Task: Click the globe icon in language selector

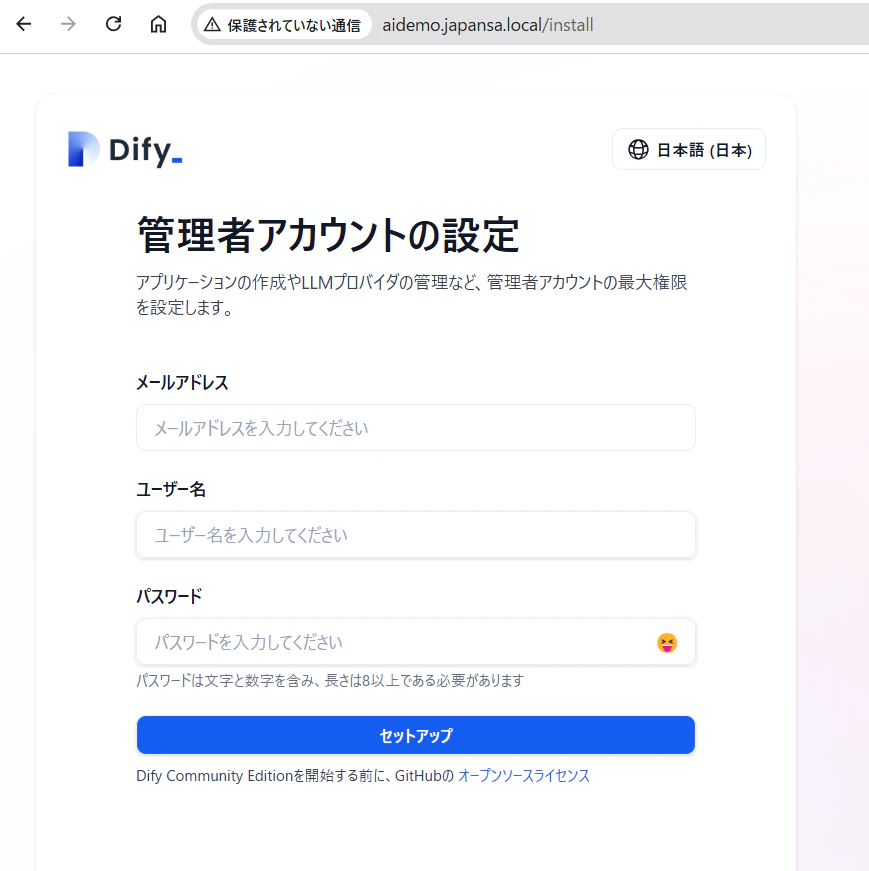Action: (x=638, y=149)
